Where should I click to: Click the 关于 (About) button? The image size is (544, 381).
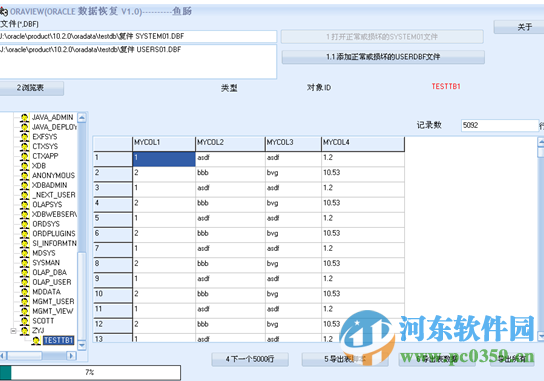pyautogui.click(x=519, y=27)
